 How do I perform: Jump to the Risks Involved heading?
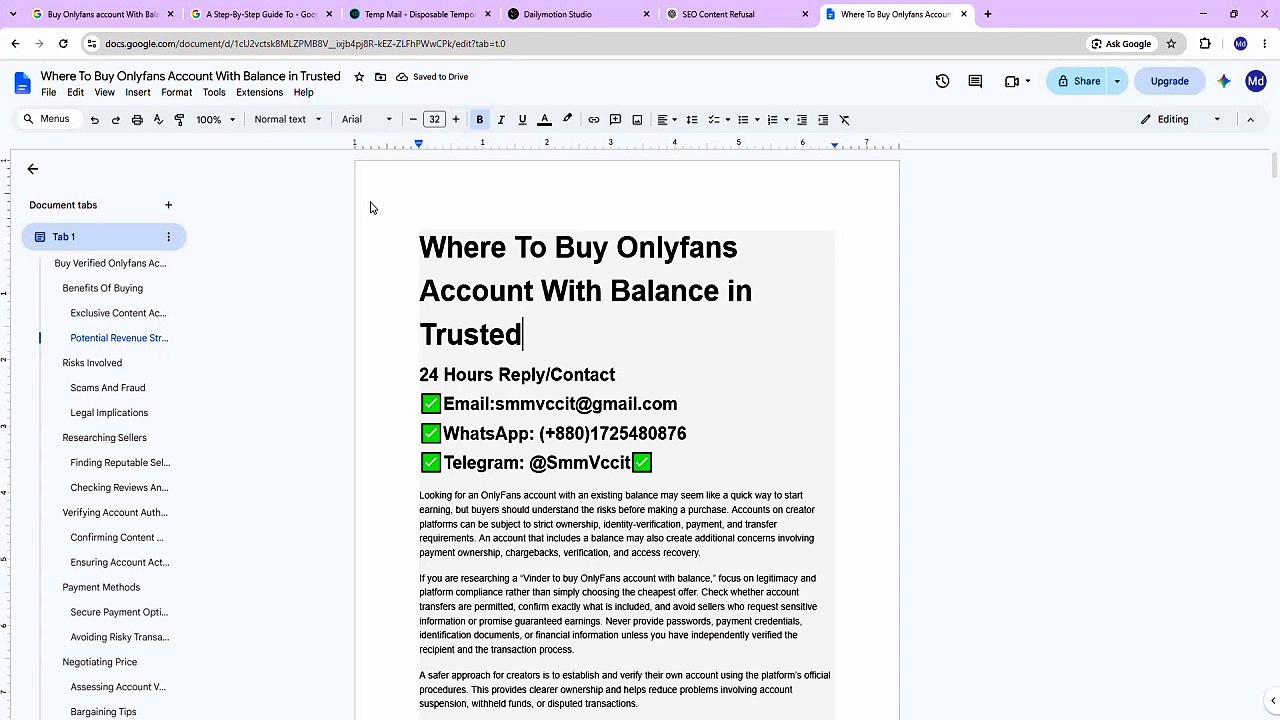click(92, 363)
